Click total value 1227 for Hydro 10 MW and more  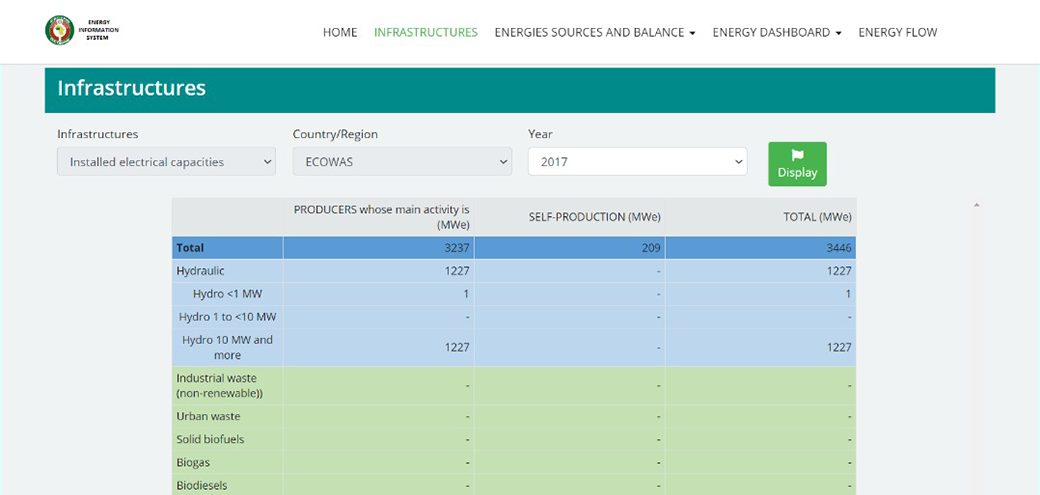coord(840,348)
